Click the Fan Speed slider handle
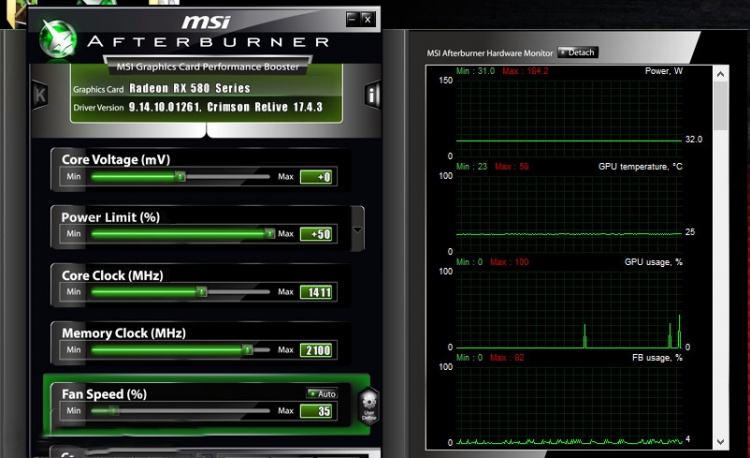The image size is (750, 458). coord(113,411)
